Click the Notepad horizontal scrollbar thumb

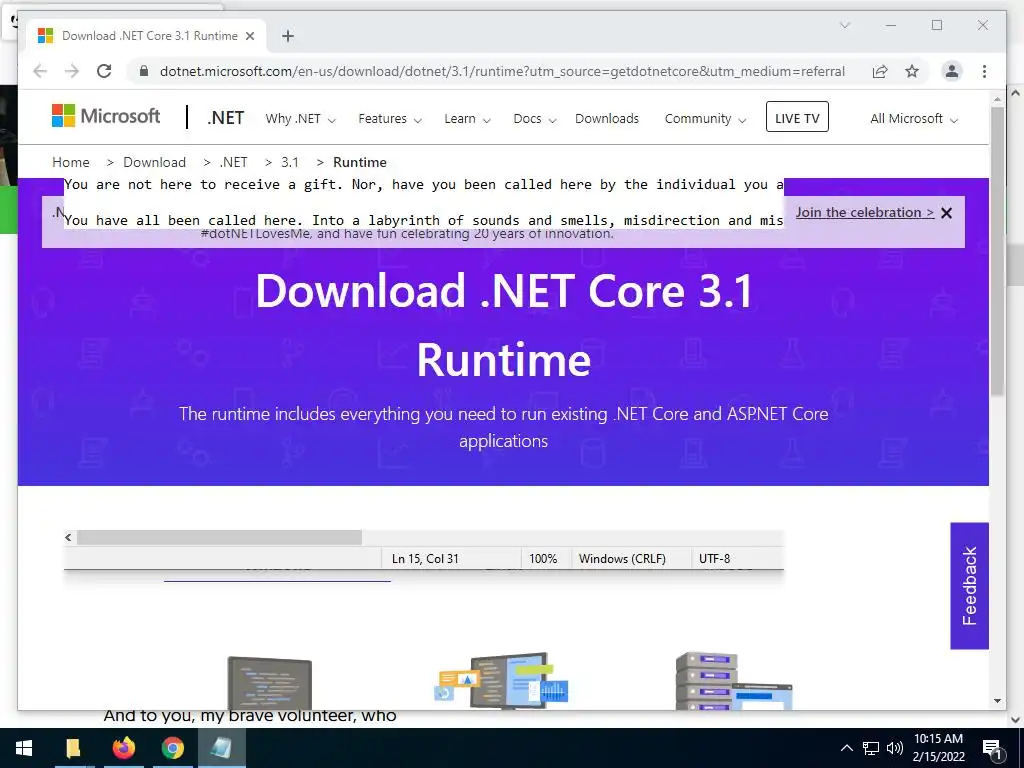click(219, 537)
